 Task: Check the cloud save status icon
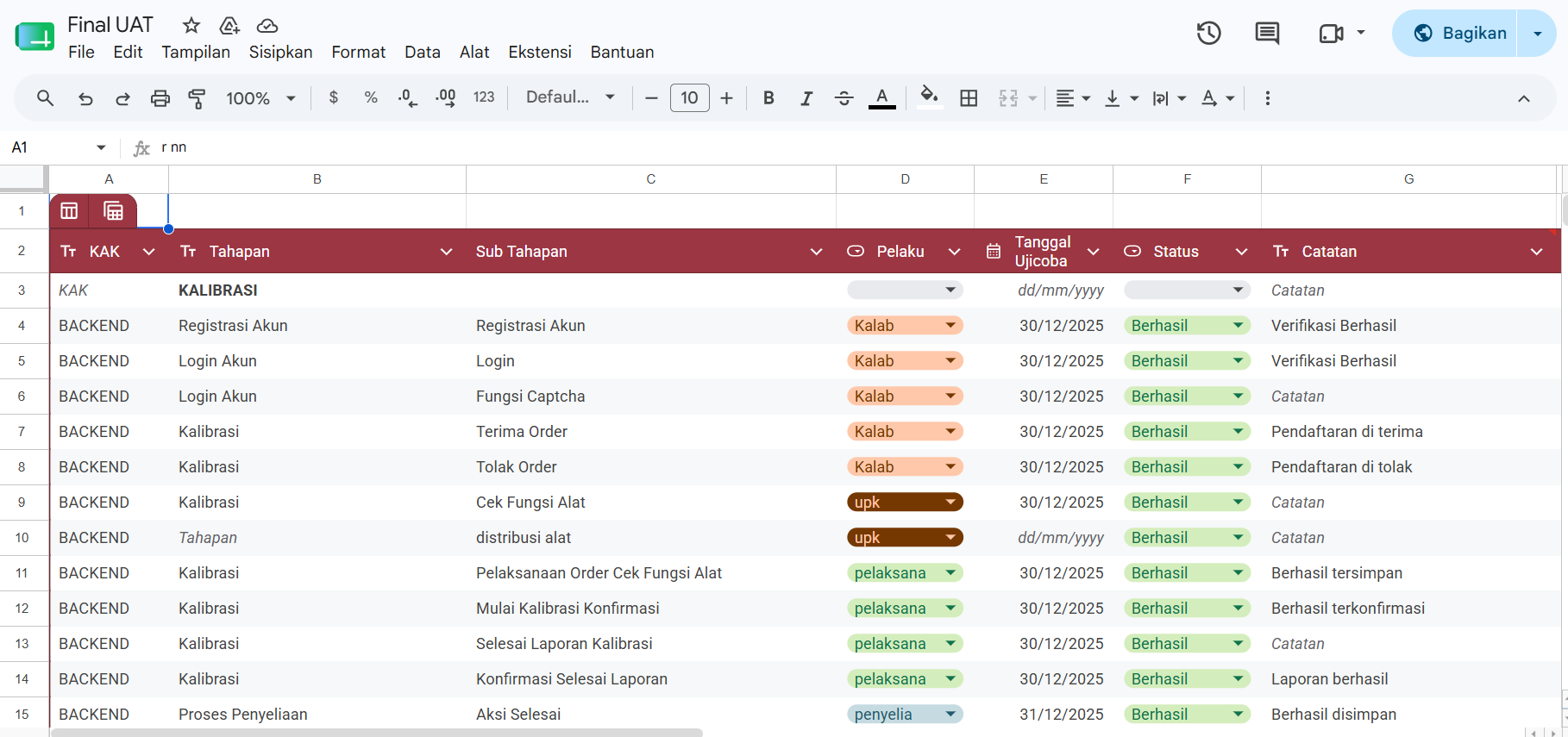coord(267,25)
